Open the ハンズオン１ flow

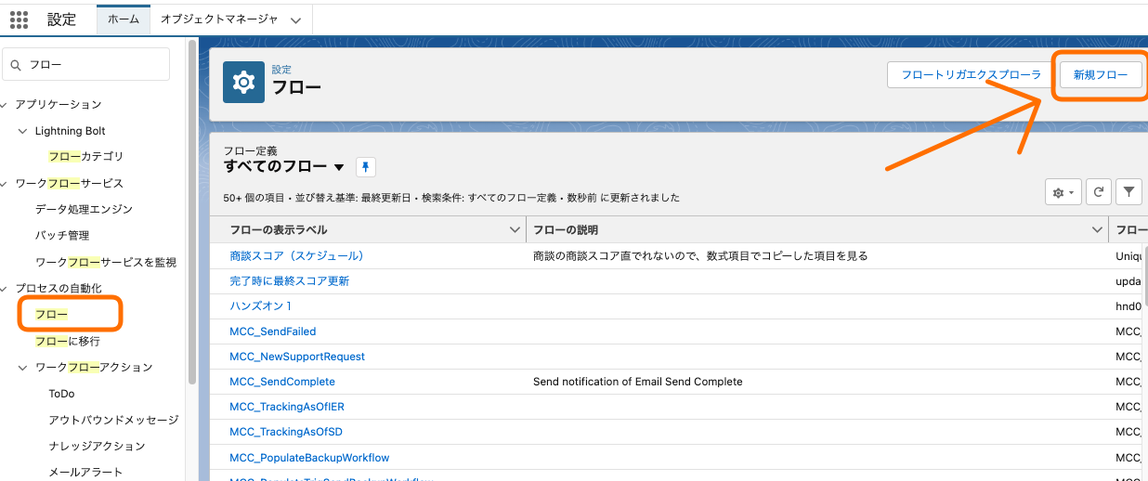pyautogui.click(x=261, y=306)
